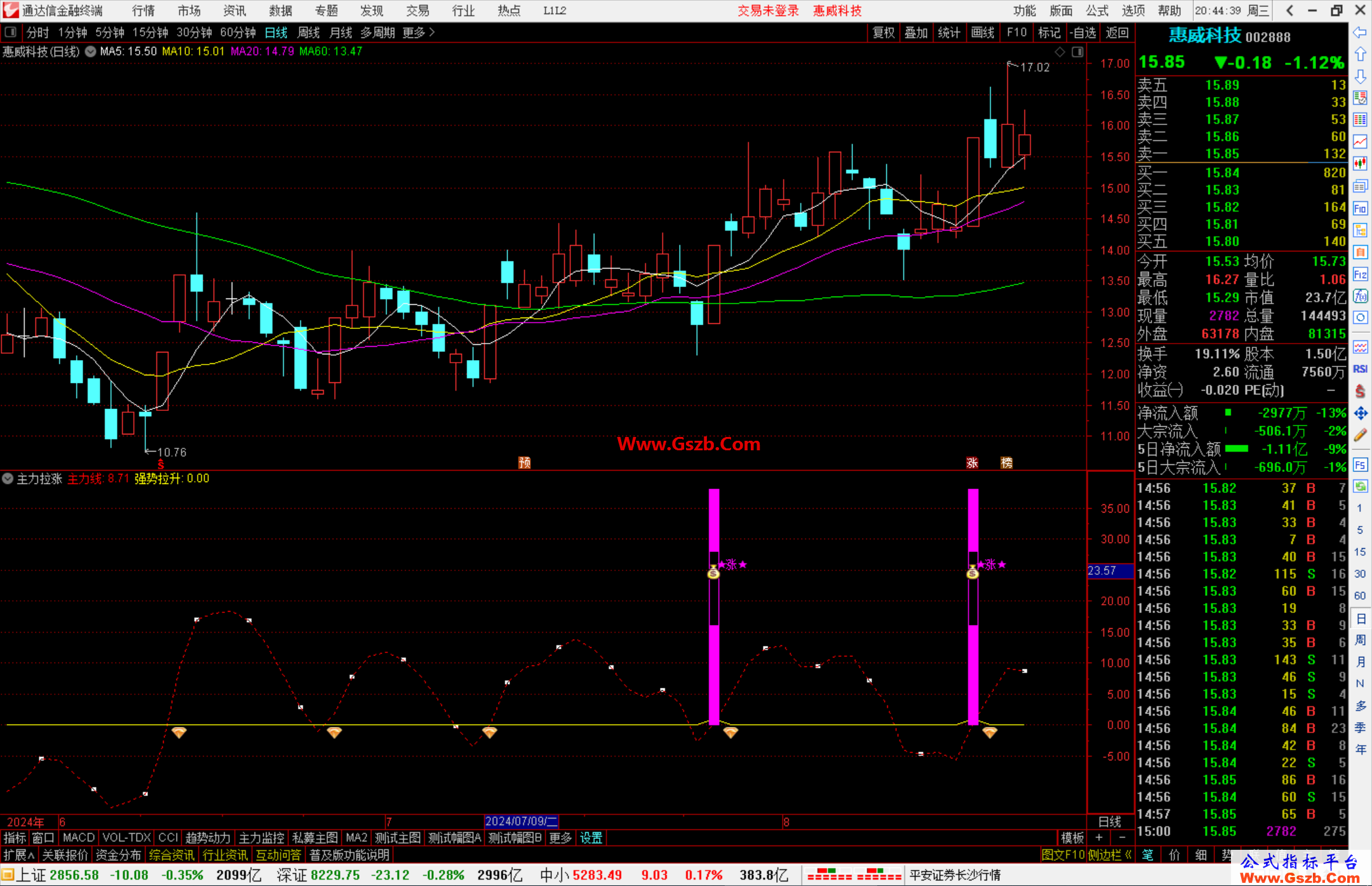Switch sidebar period to 1 minute
The height and width of the screenshot is (886, 1372).
point(1359,508)
